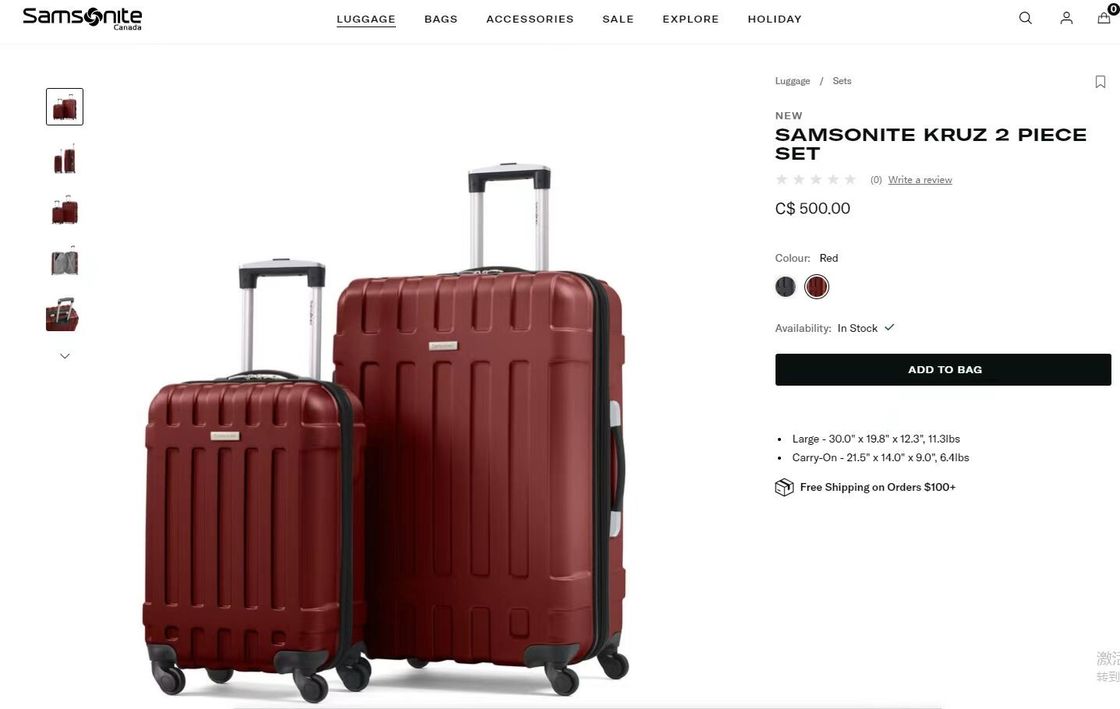The image size is (1120, 709).
Task: Select the black colour swatch
Action: pyautogui.click(x=785, y=286)
